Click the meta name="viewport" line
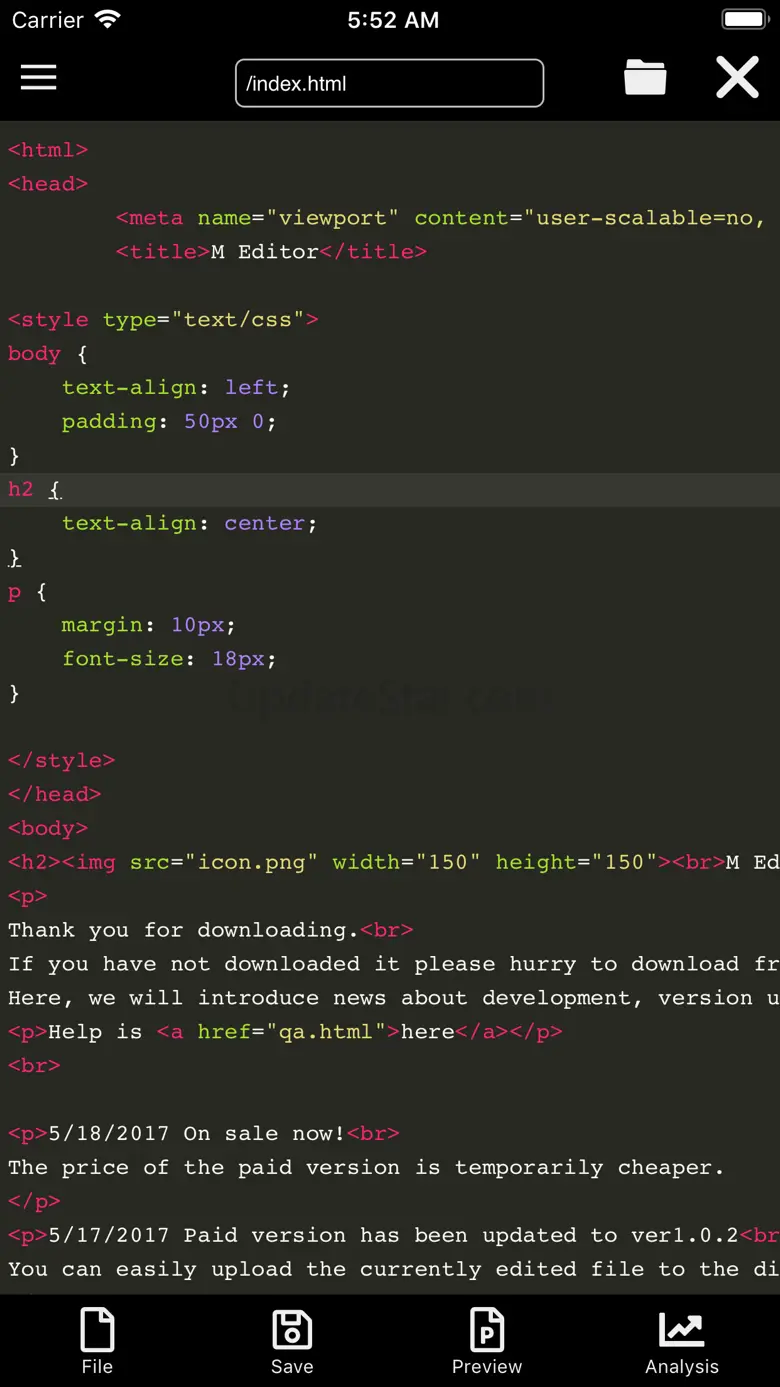This screenshot has width=780, height=1387. click(441, 218)
